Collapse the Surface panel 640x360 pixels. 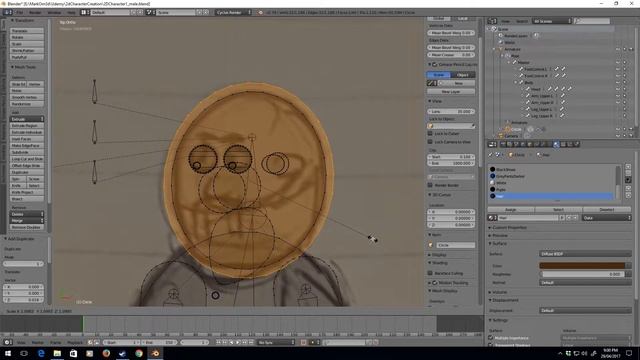pos(499,243)
